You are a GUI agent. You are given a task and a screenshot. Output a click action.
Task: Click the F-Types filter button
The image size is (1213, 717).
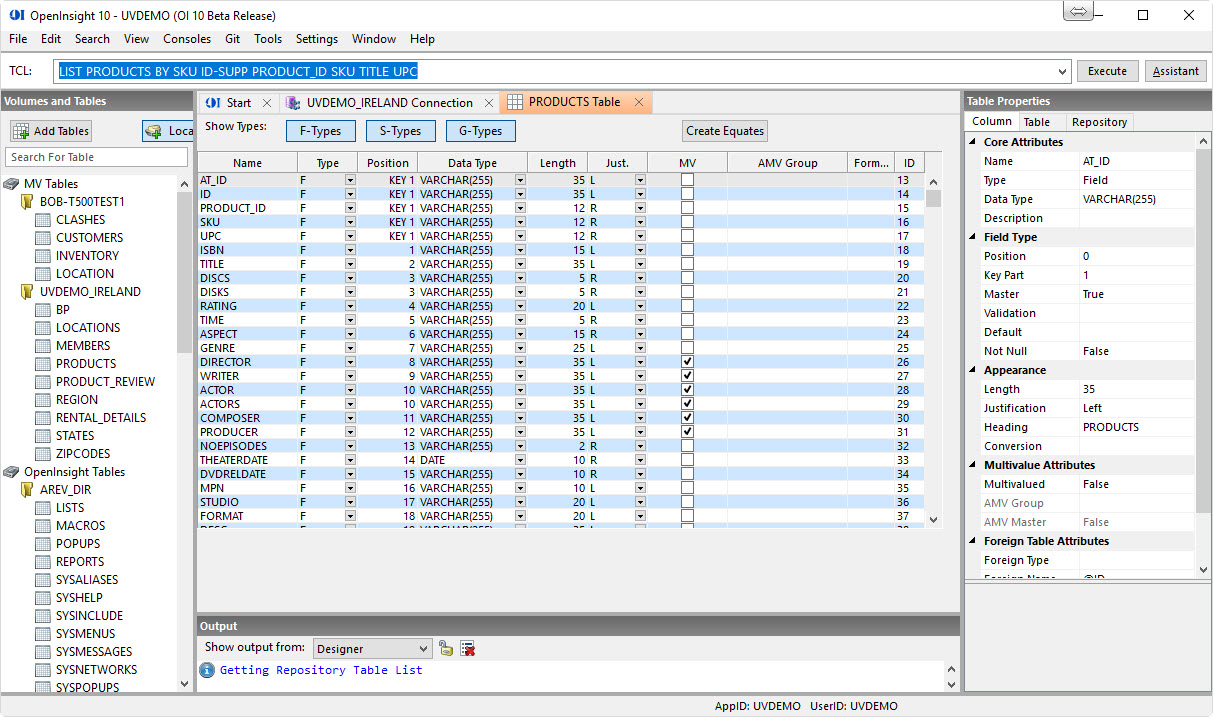coord(321,131)
